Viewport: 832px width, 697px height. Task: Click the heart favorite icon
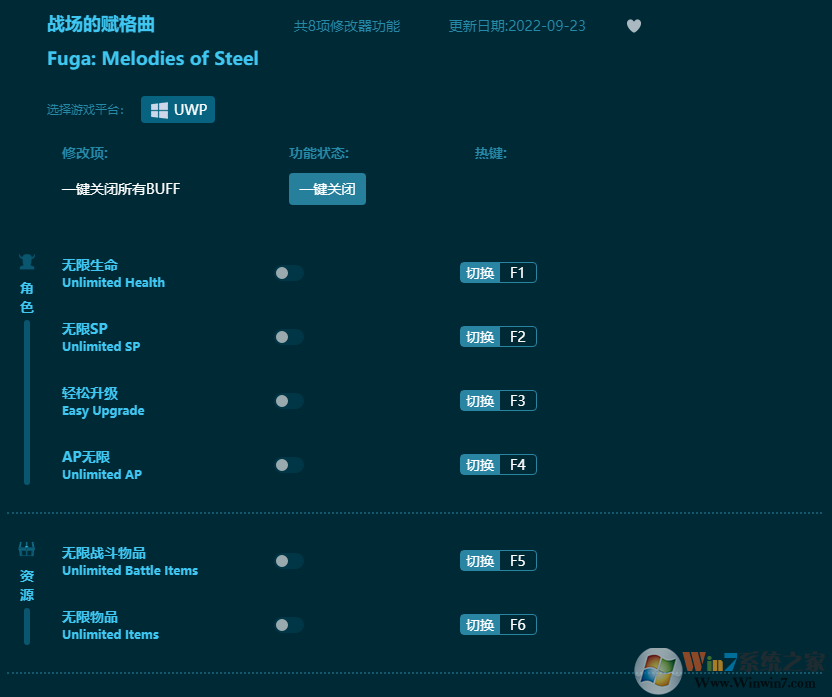click(x=634, y=26)
